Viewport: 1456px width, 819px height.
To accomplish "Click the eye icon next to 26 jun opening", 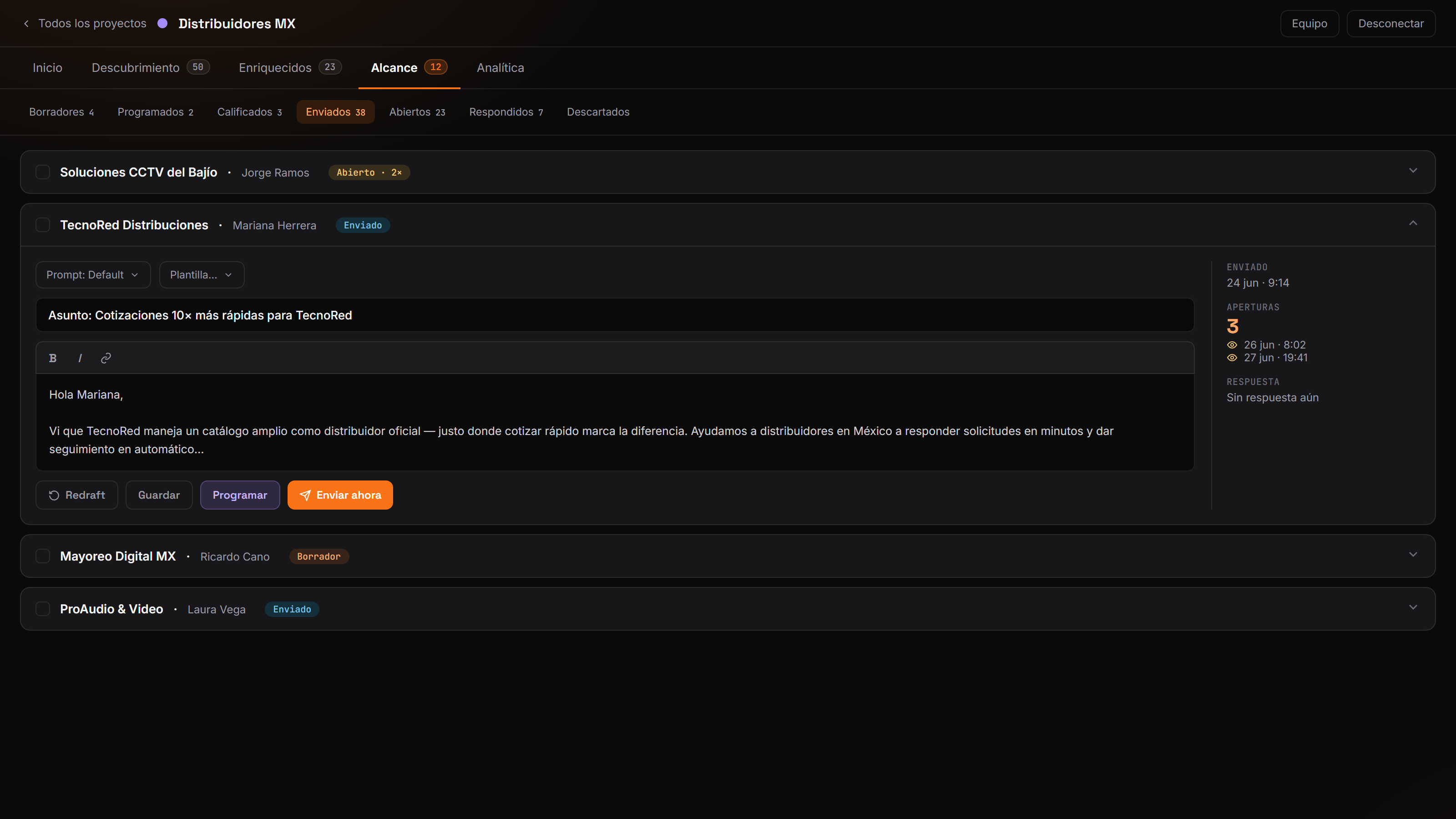I will point(1232,345).
